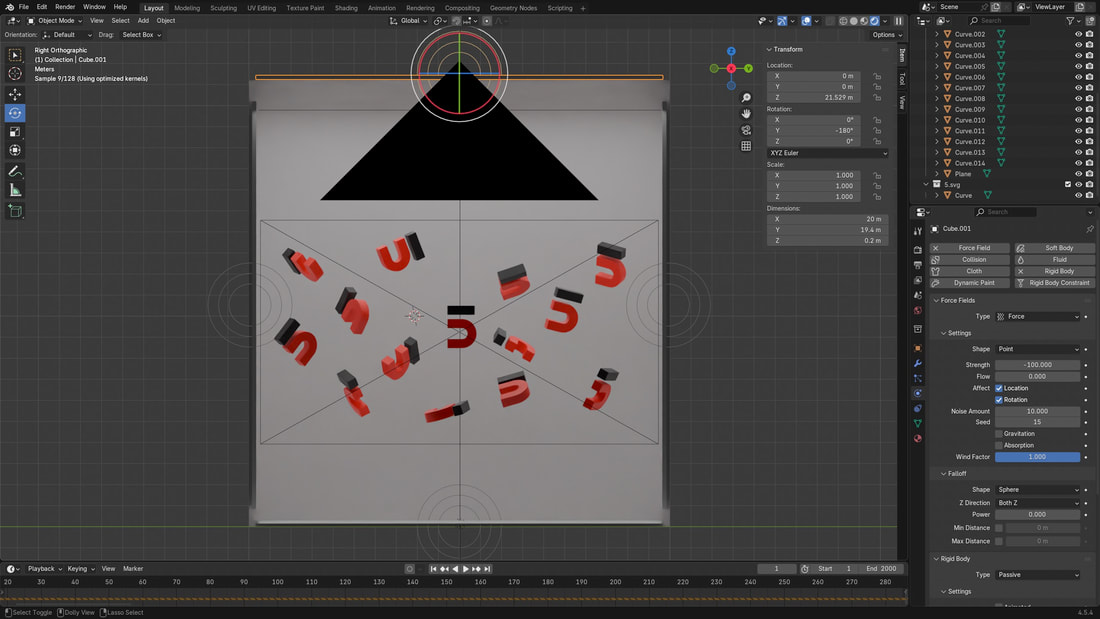Select the Move tool in the toolbar
Viewport: 1100px width, 619px height.
point(15,94)
